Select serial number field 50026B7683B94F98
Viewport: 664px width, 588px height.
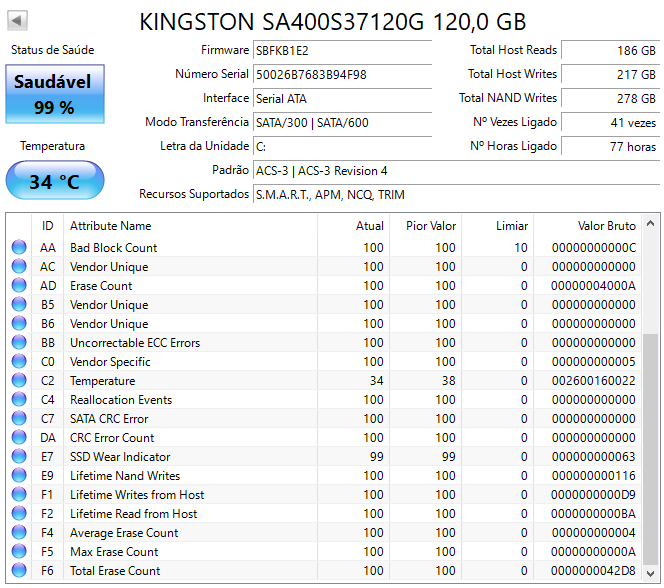pyautogui.click(x=342, y=75)
